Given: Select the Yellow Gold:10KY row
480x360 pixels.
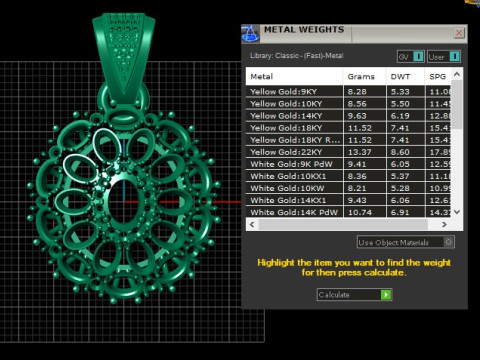Looking at the screenshot, I should (348, 104).
